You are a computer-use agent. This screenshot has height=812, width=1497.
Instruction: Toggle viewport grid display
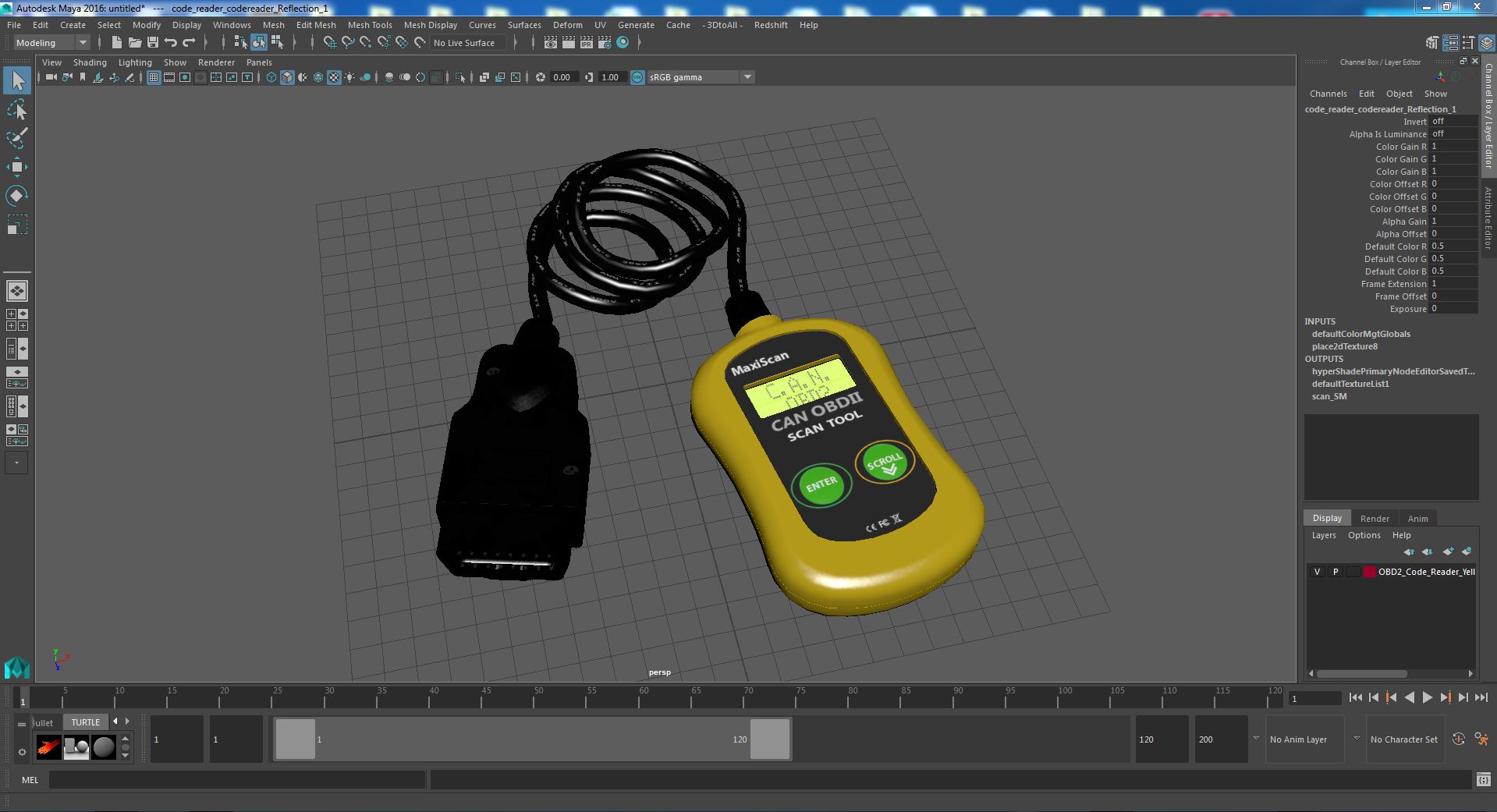[154, 77]
